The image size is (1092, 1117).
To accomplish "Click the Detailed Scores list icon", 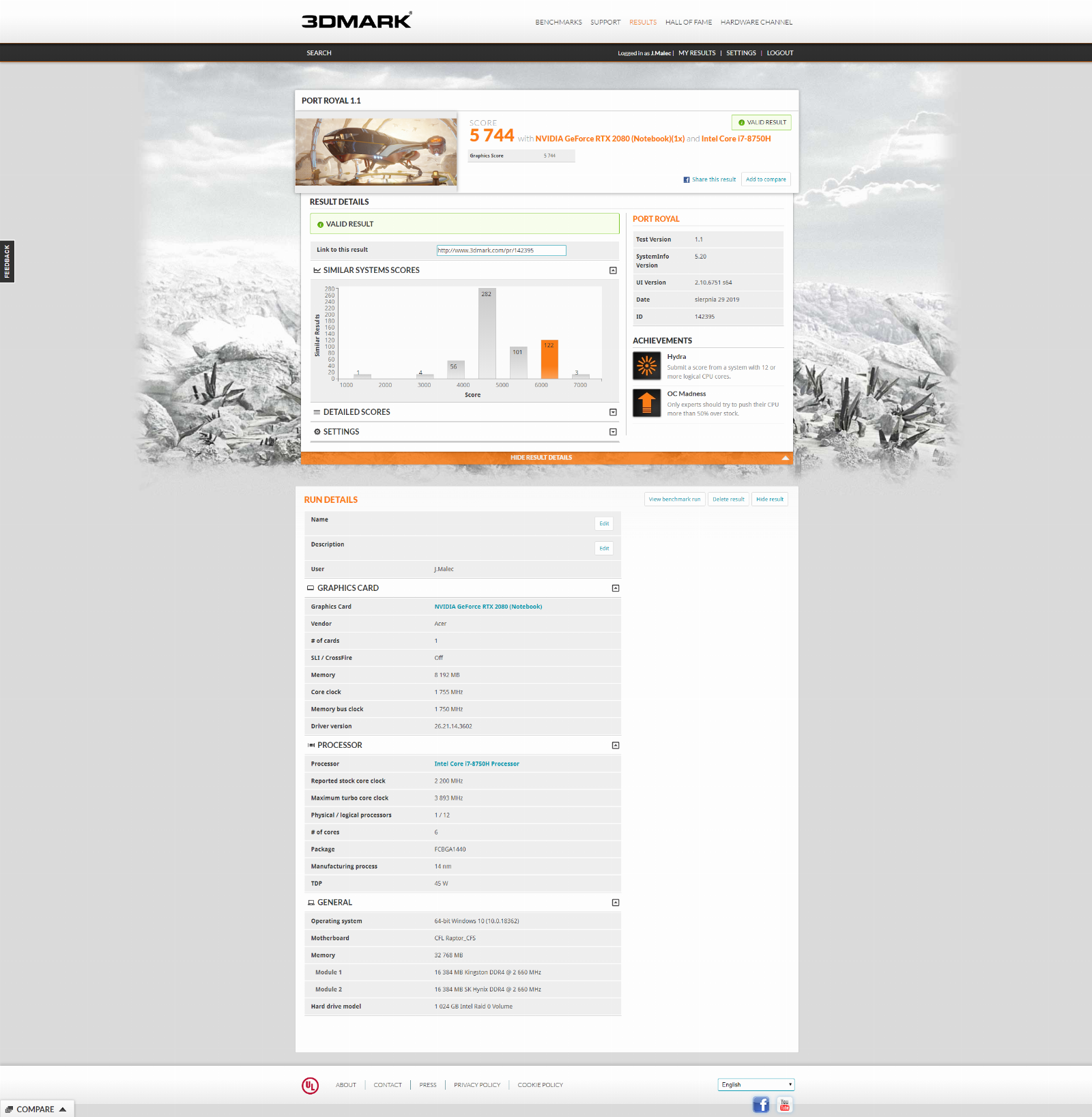I will point(317,412).
